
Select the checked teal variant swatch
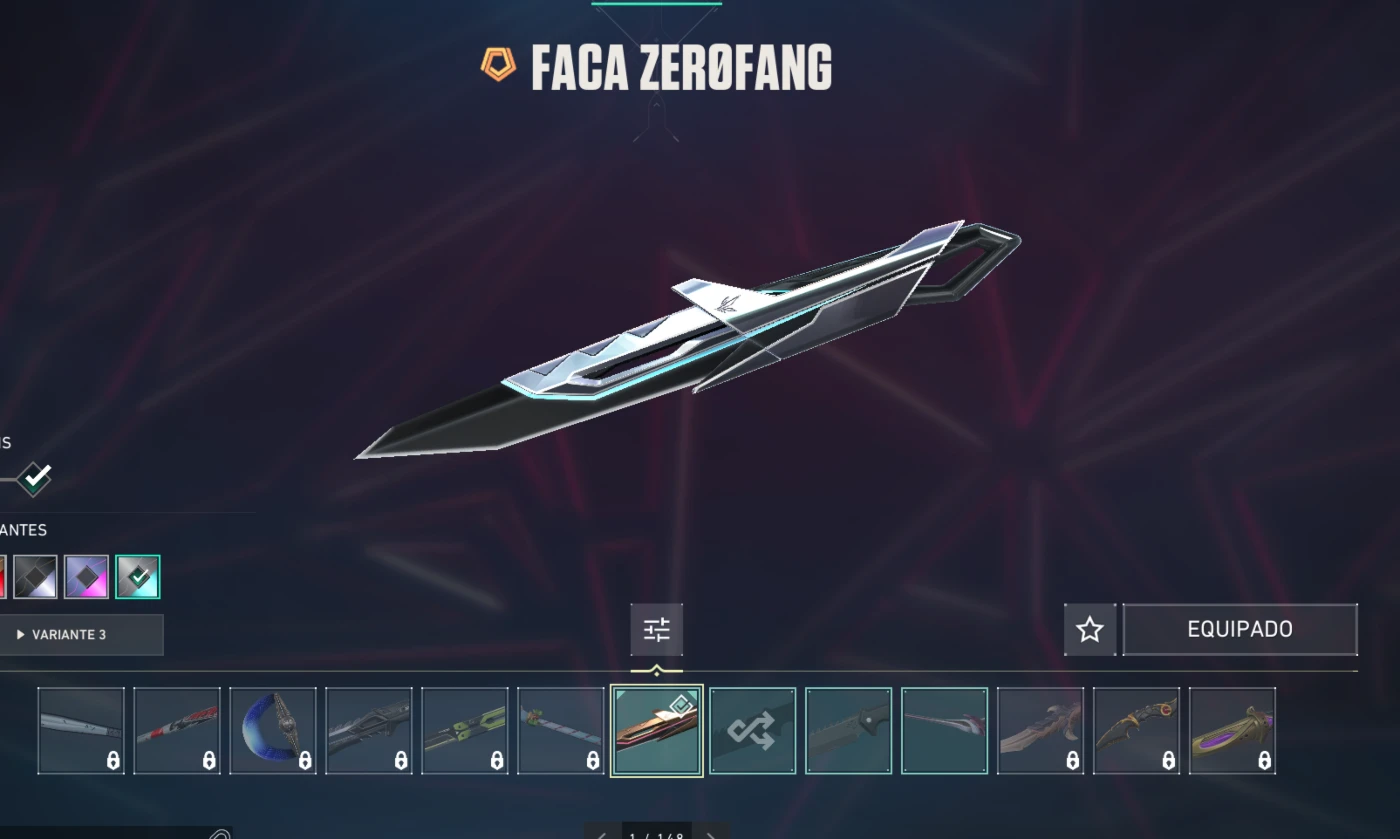[x=138, y=577]
